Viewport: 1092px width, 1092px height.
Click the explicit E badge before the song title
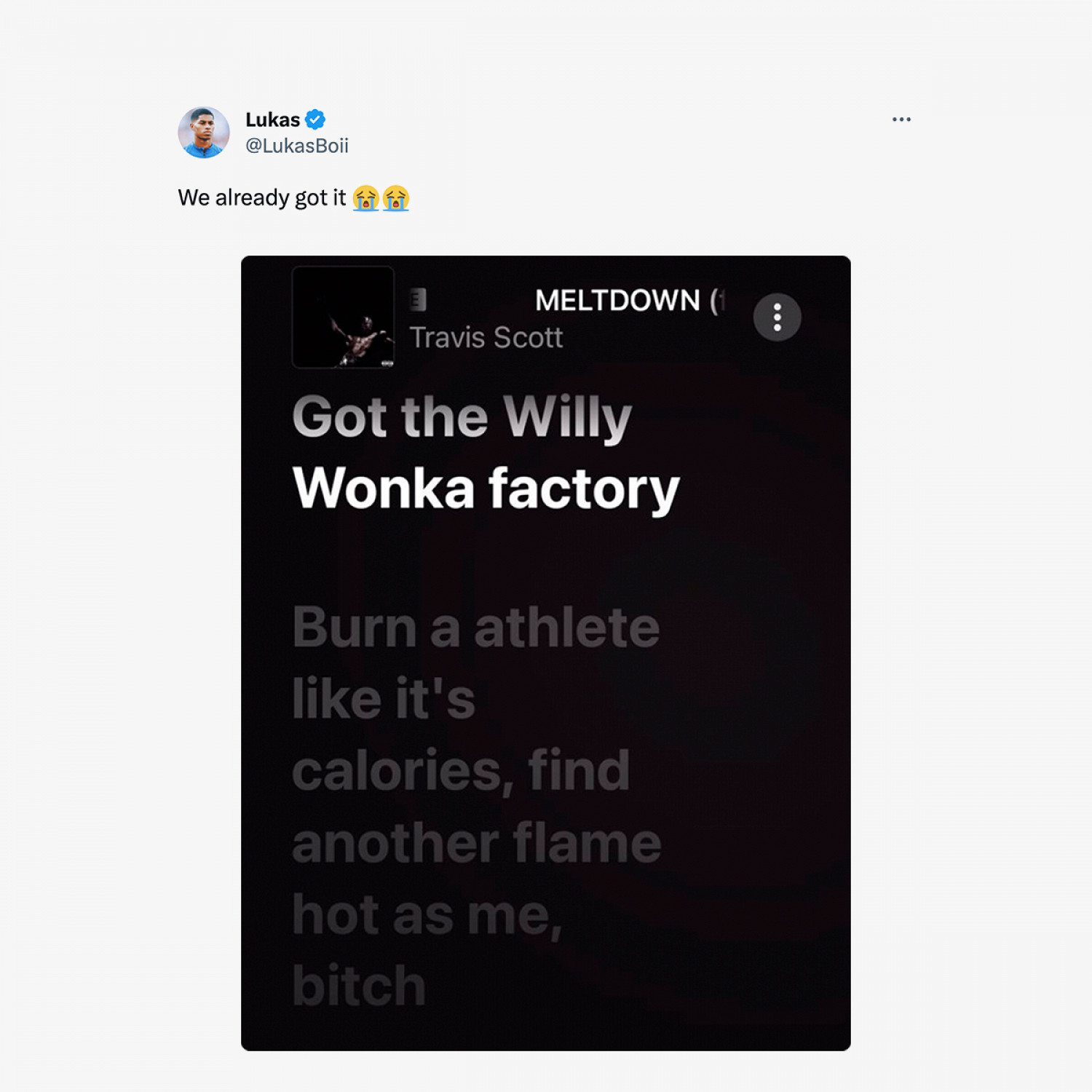click(417, 300)
